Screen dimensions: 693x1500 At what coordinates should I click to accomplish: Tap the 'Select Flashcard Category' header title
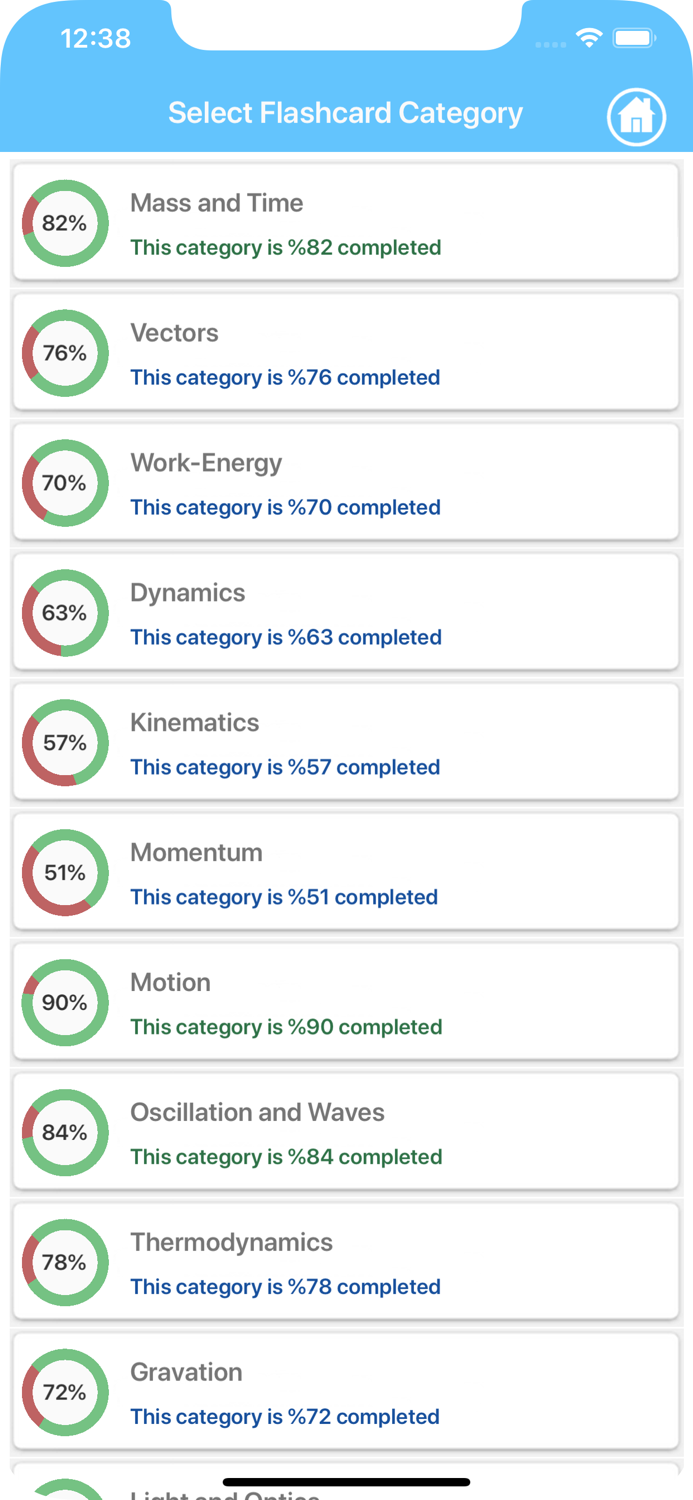345,113
